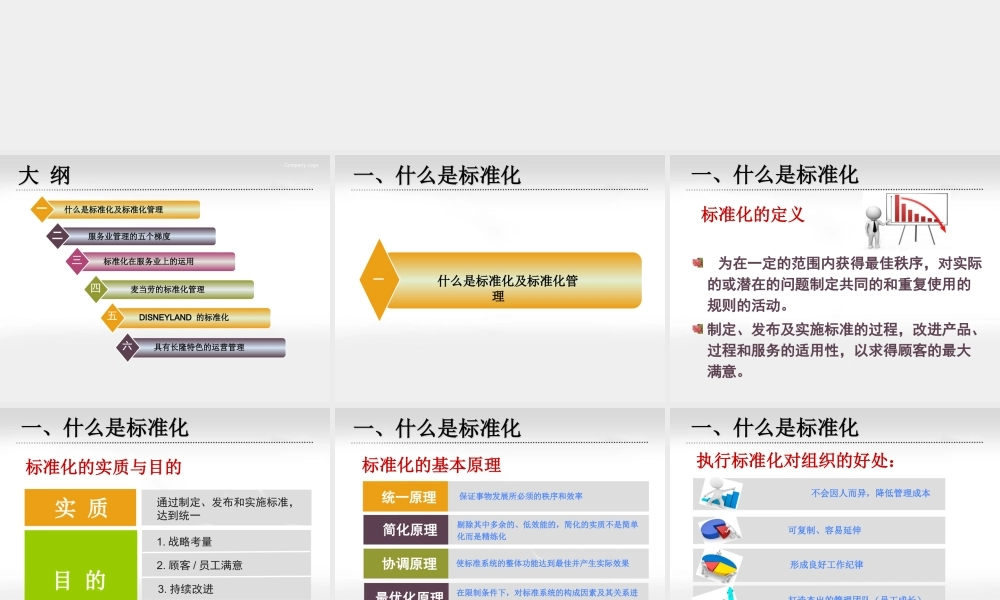Click the dark diamond numbered 六 in outline
This screenshot has width=1000, height=600.
(x=128, y=347)
